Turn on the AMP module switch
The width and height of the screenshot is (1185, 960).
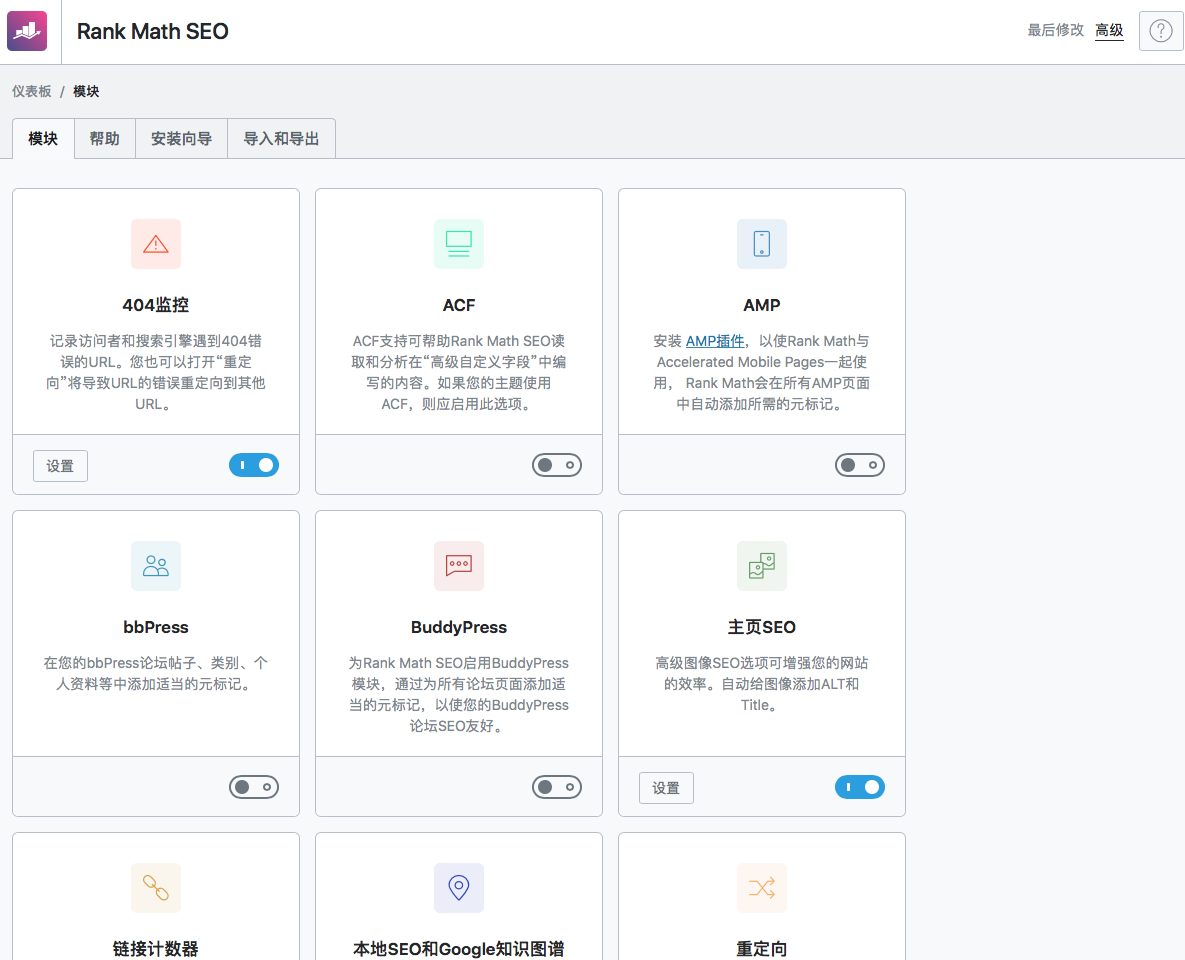(860, 465)
